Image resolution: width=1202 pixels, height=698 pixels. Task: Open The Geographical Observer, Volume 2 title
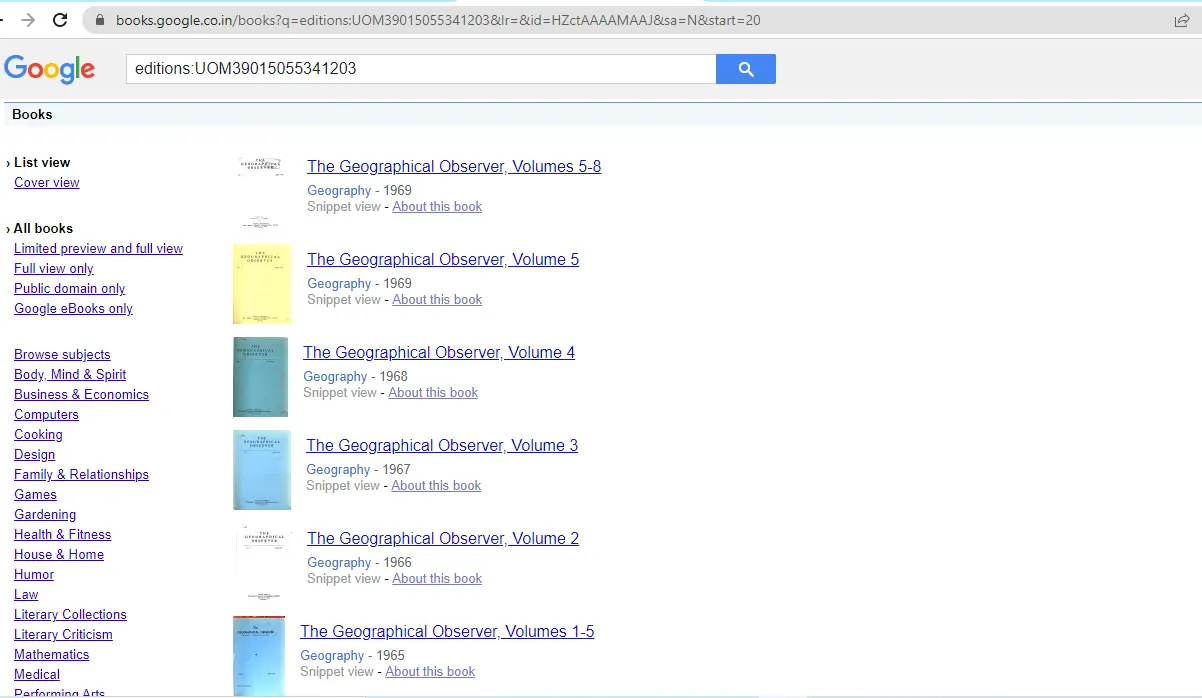443,539
